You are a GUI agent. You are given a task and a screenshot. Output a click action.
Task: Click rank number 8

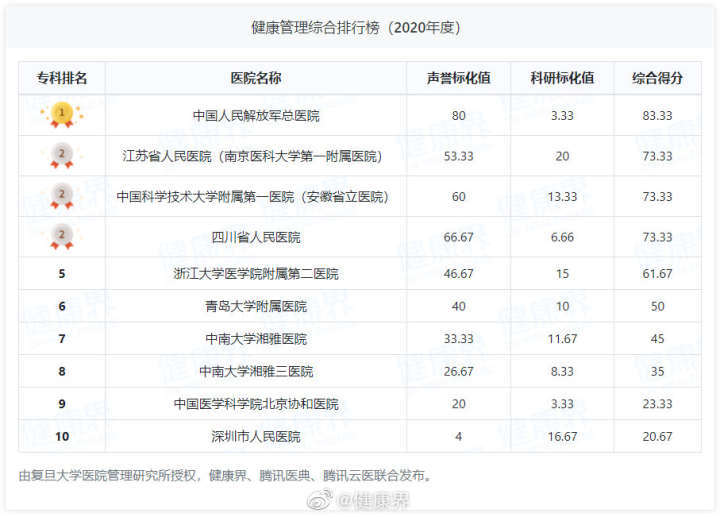point(62,371)
